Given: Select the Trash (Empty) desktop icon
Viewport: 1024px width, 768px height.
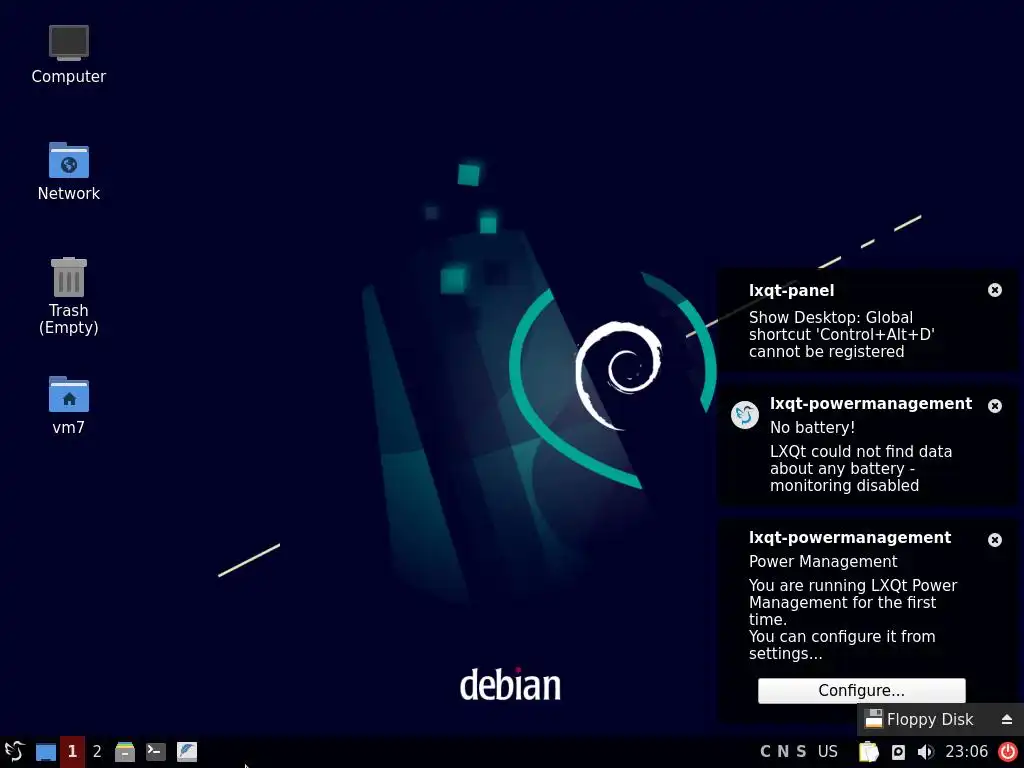Looking at the screenshot, I should point(69,296).
